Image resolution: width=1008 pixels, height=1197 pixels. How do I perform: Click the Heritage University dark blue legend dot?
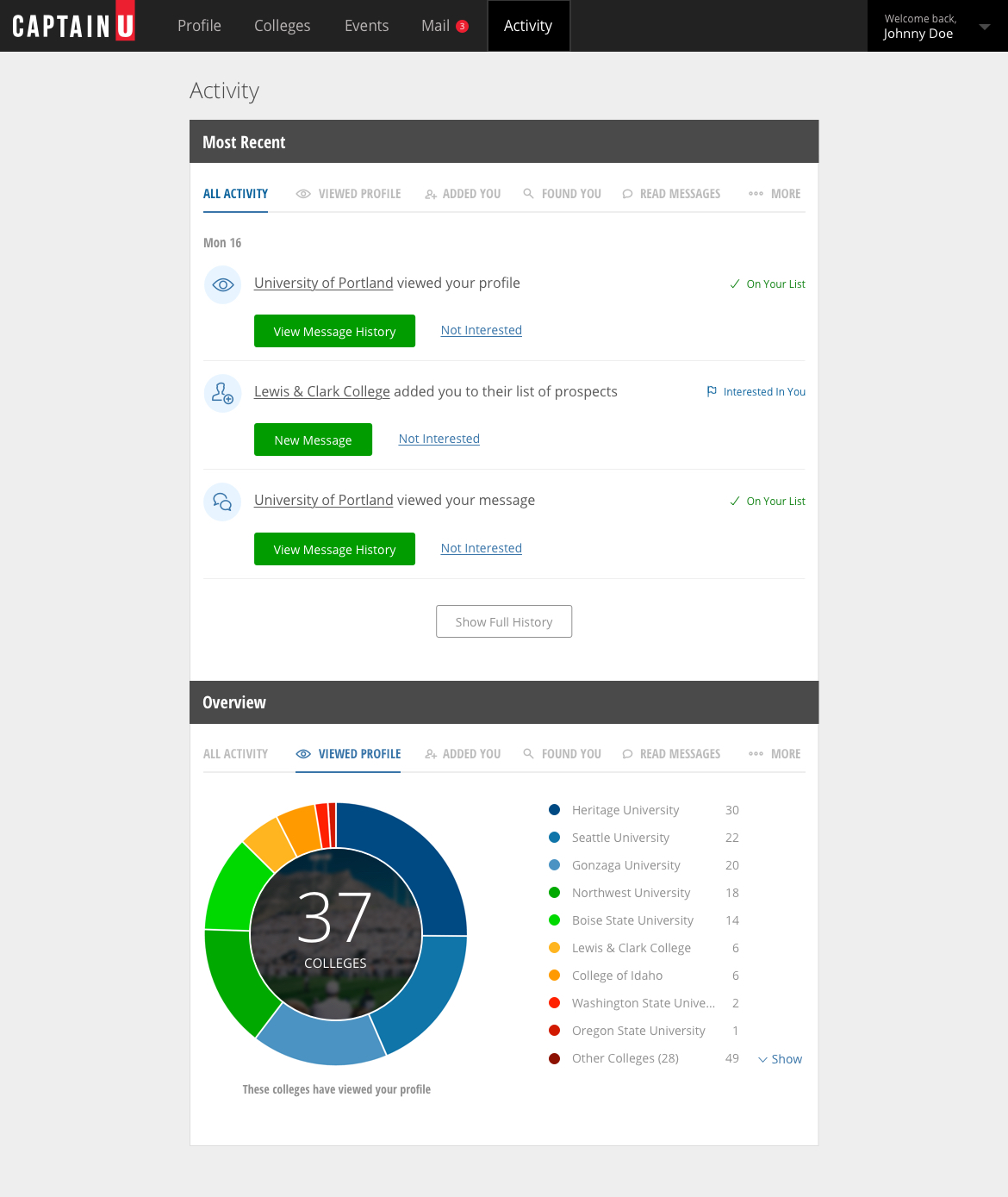[554, 809]
